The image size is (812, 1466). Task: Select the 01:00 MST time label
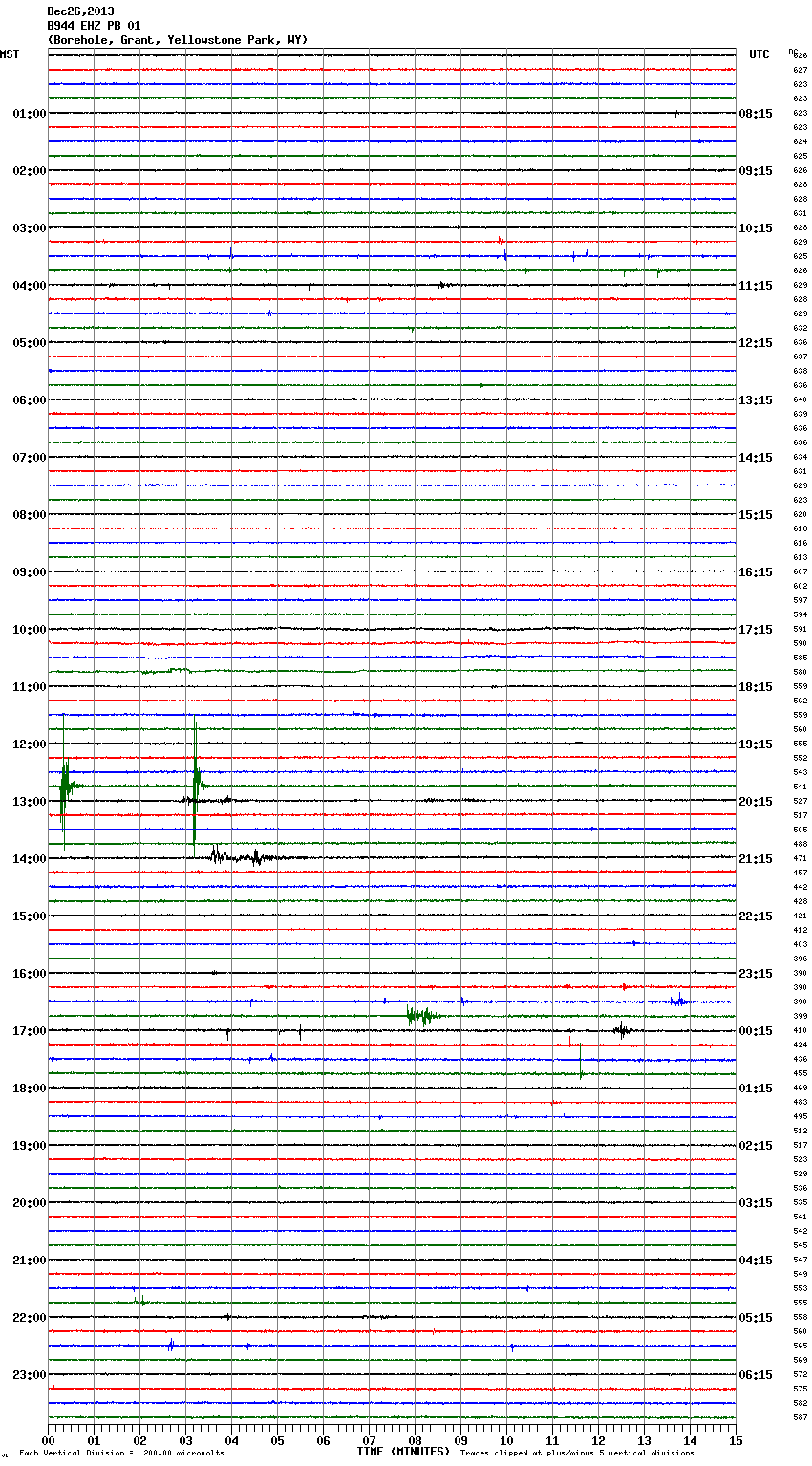30,114
